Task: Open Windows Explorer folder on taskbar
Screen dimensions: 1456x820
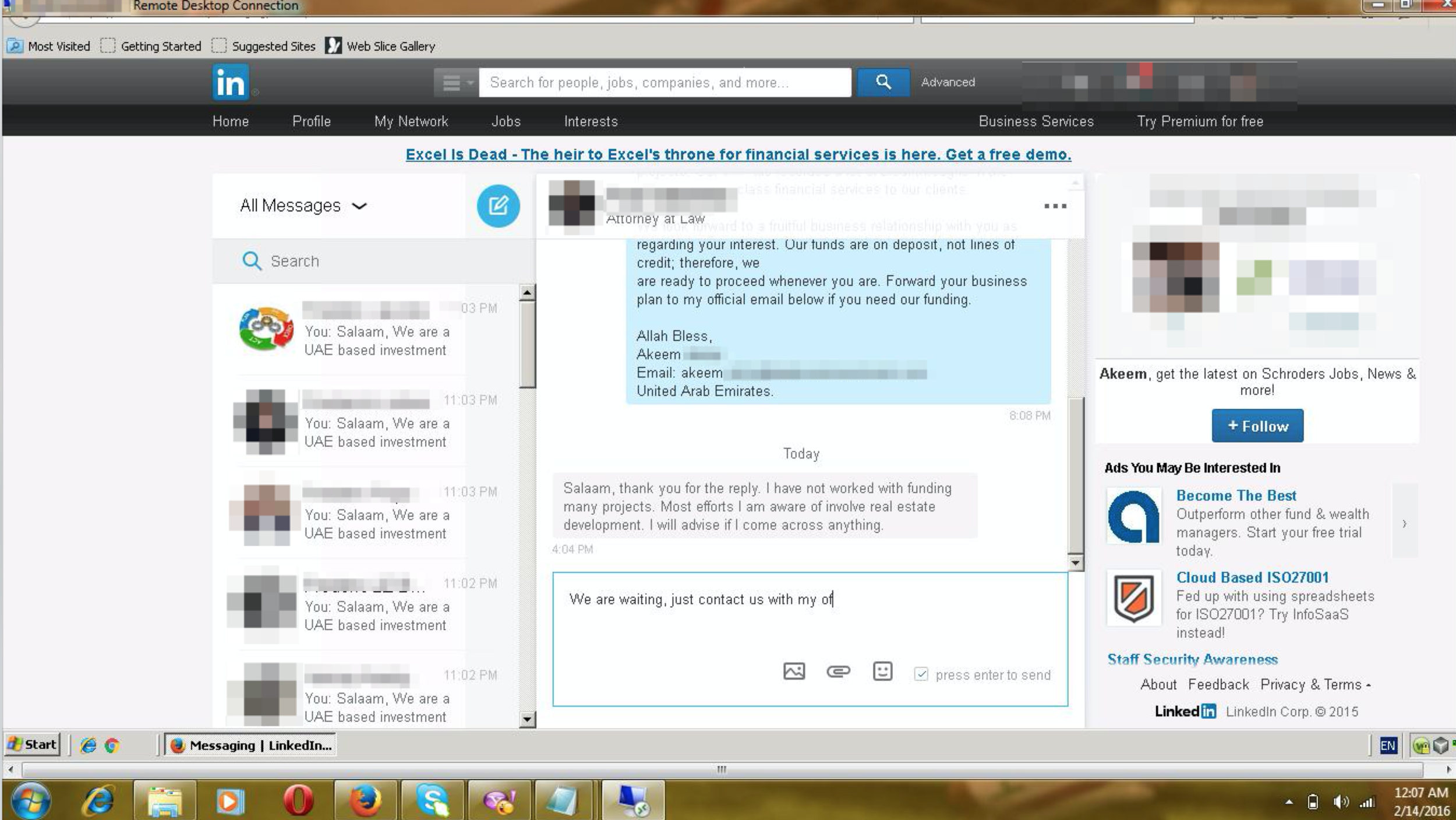Action: click(164, 801)
